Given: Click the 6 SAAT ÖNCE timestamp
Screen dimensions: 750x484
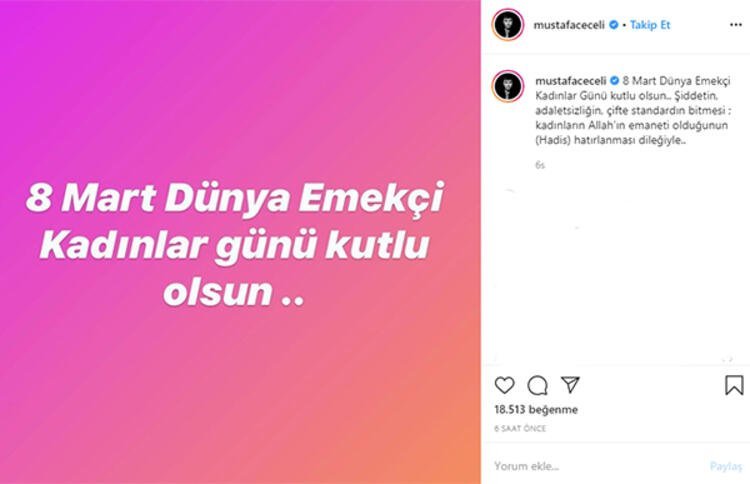Looking at the screenshot, I should pyautogui.click(x=520, y=429).
